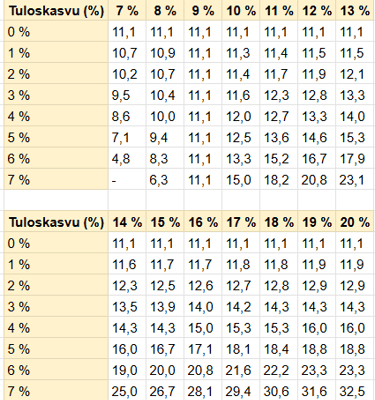Click the cell showing 21,6
The width and height of the screenshot is (375, 400).
(241, 370)
